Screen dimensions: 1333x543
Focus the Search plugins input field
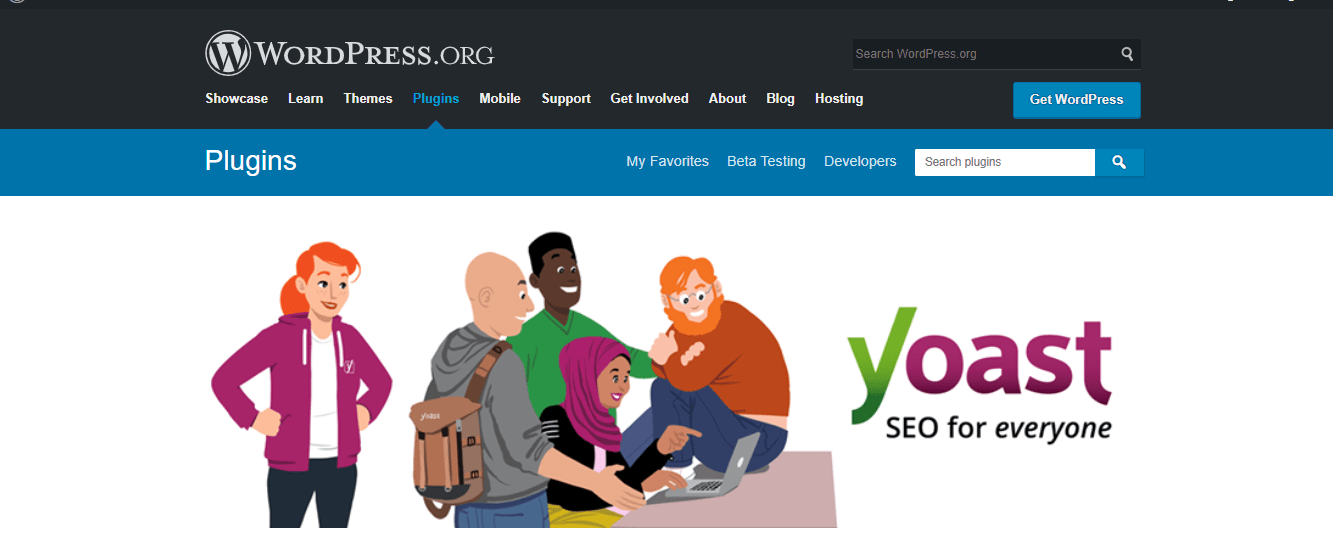1005,162
